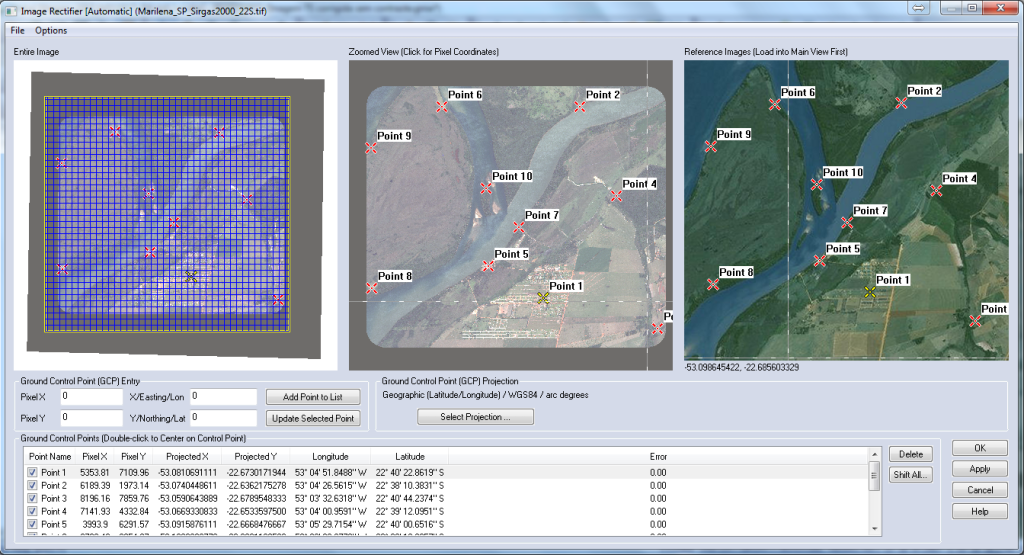This screenshot has height=555, width=1024.
Task: Open the Options menu
Action: [x=51, y=30]
